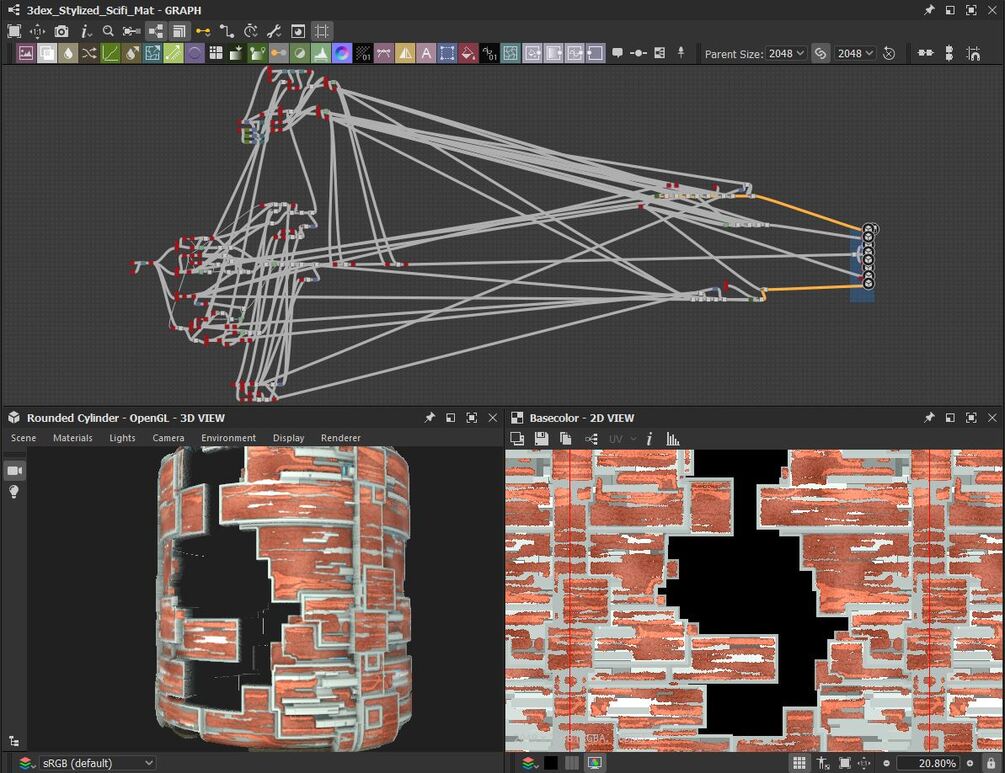Select the screenshot camera icon in graph toolbar
This screenshot has height=773, width=1005.
coord(62,32)
